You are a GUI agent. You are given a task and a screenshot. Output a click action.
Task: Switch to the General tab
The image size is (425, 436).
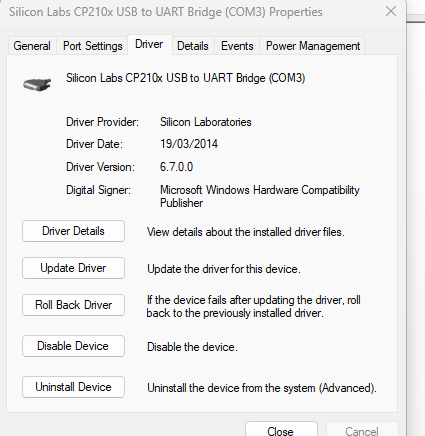click(32, 46)
